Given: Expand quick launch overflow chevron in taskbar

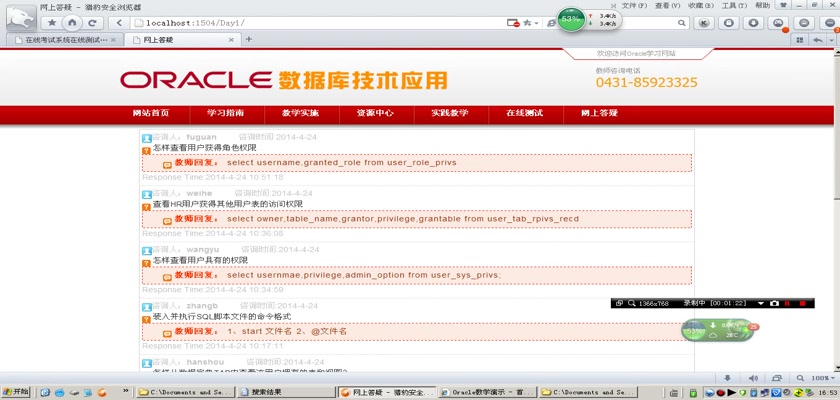Looking at the screenshot, I should click(127, 391).
